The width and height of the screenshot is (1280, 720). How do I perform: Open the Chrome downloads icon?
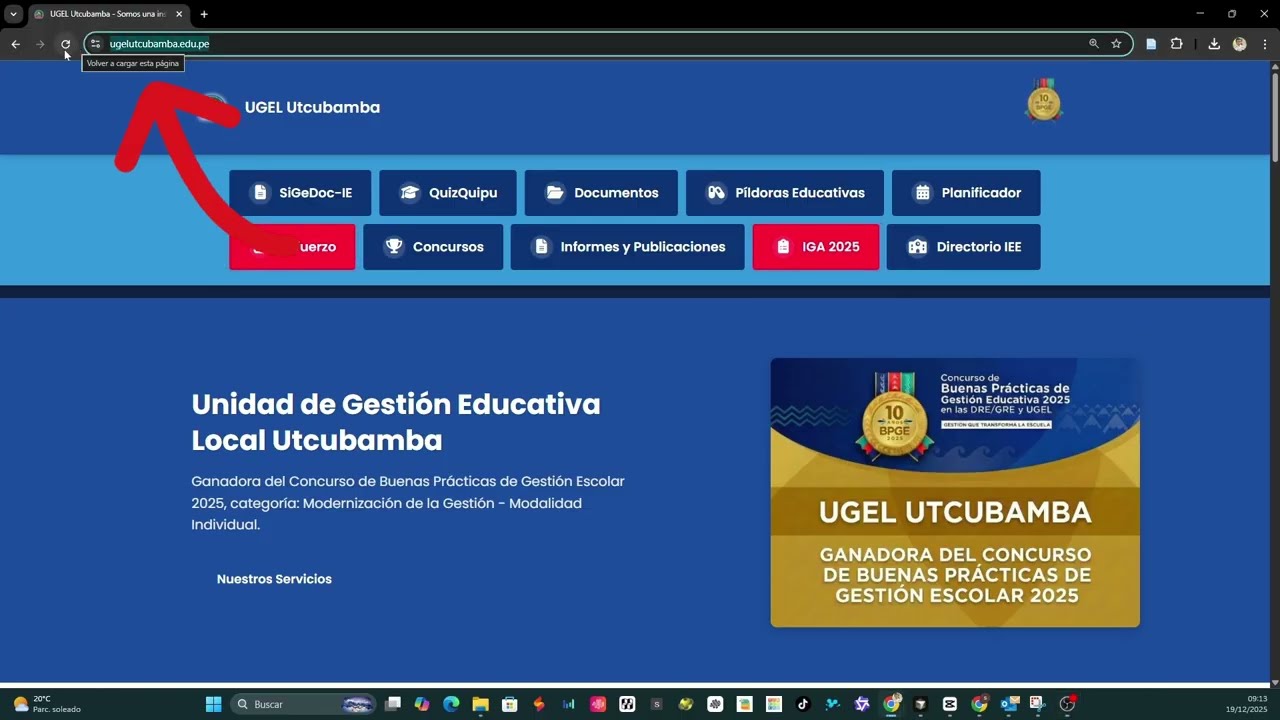click(1214, 44)
